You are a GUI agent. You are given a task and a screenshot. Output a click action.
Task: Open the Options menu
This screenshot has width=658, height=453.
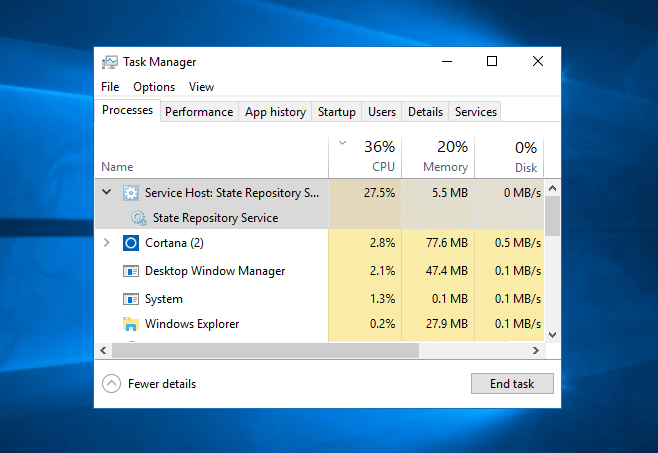pos(154,87)
